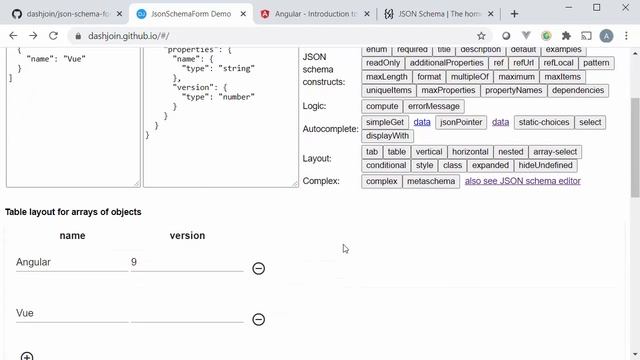Load the multipleOf example
640x360 pixels.
tap(469, 77)
